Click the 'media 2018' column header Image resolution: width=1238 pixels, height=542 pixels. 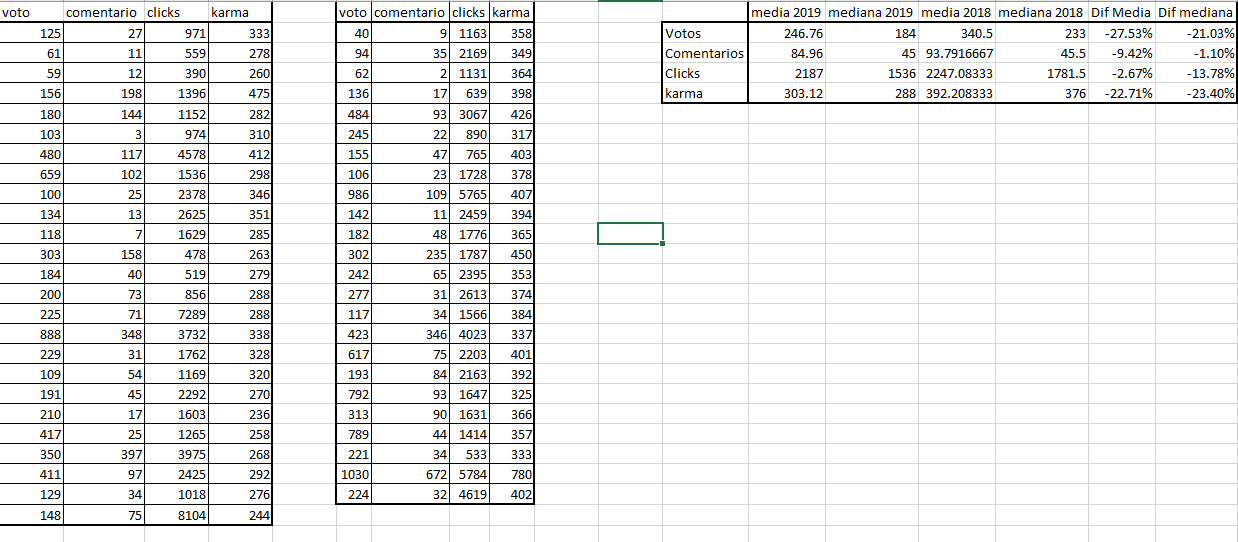tap(957, 13)
